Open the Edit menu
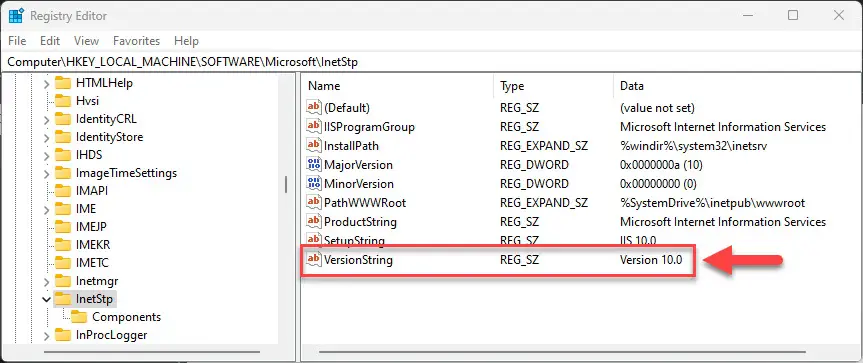Viewport: 863px width, 363px height. tap(50, 41)
